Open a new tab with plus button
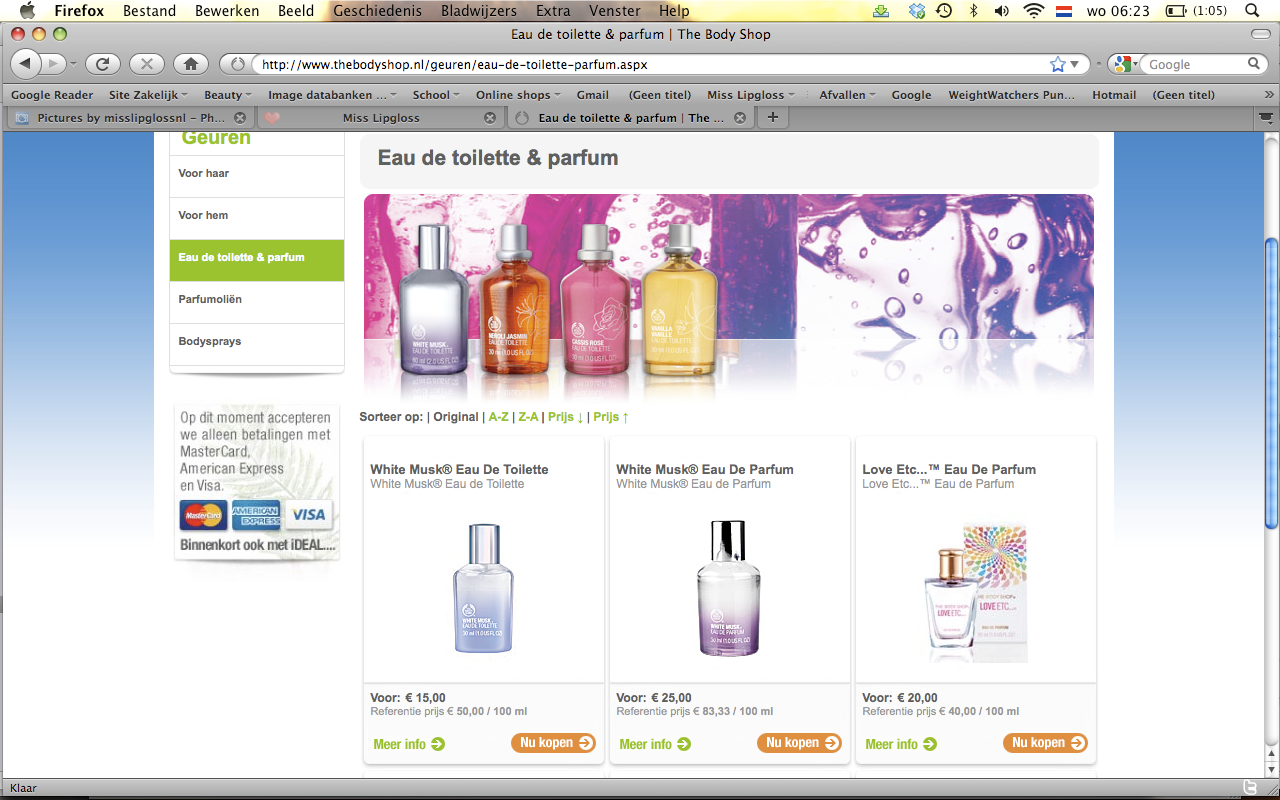1280x800 pixels. [x=771, y=118]
